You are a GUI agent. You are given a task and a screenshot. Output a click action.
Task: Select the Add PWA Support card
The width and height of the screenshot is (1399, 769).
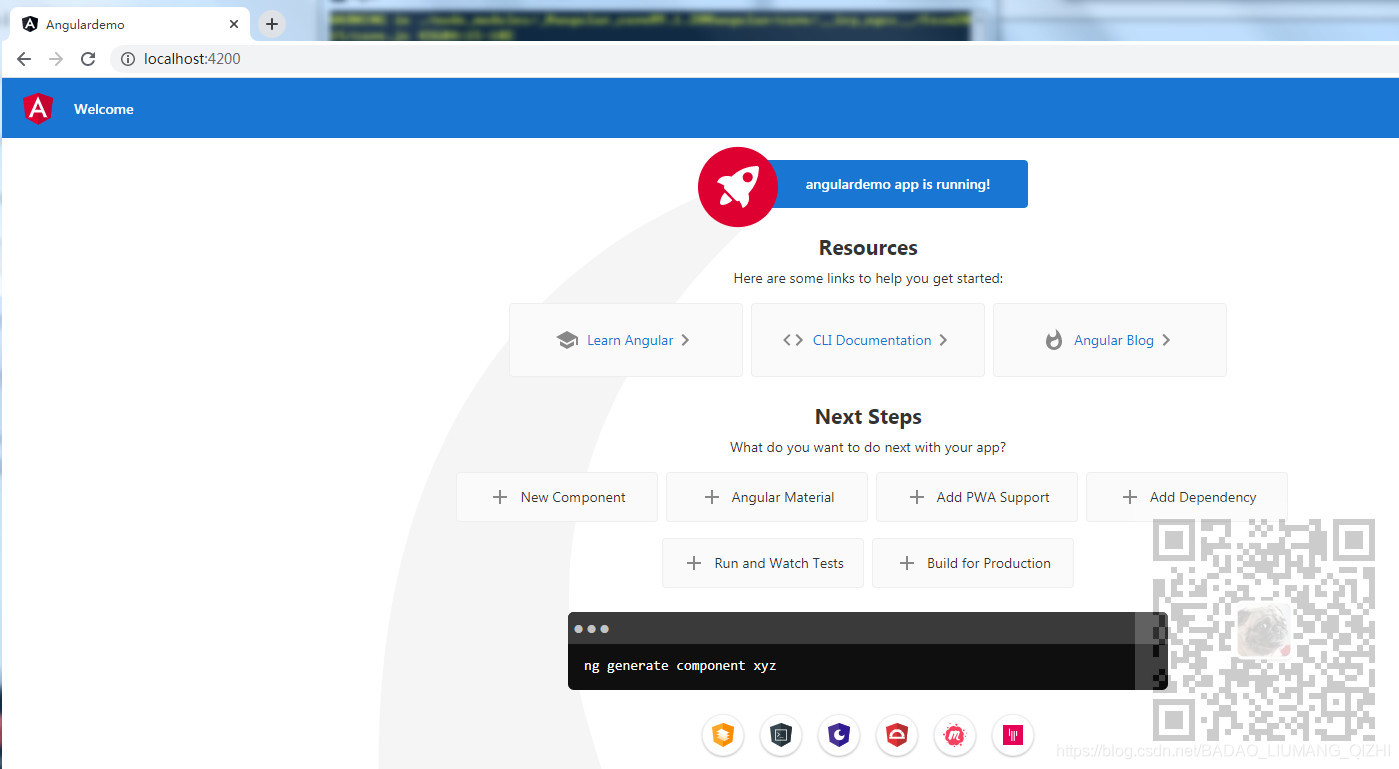coord(977,497)
